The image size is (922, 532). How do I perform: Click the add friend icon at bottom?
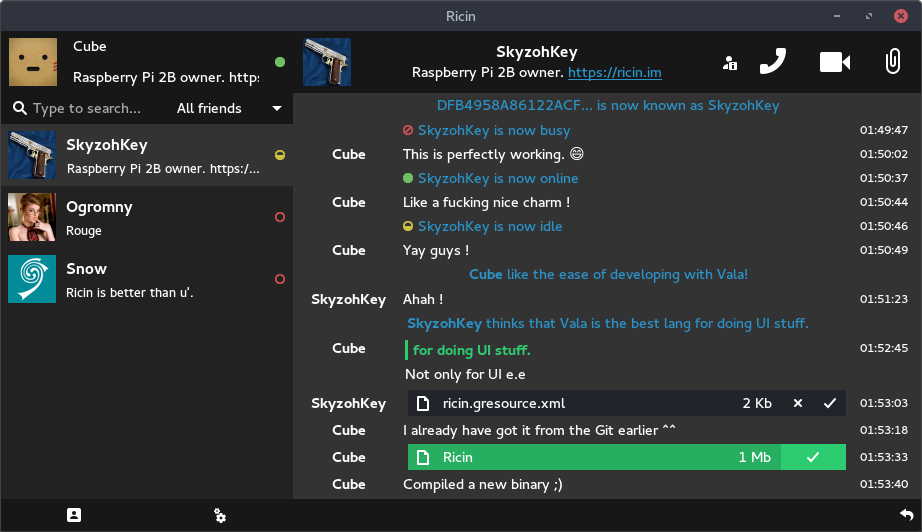(x=74, y=515)
